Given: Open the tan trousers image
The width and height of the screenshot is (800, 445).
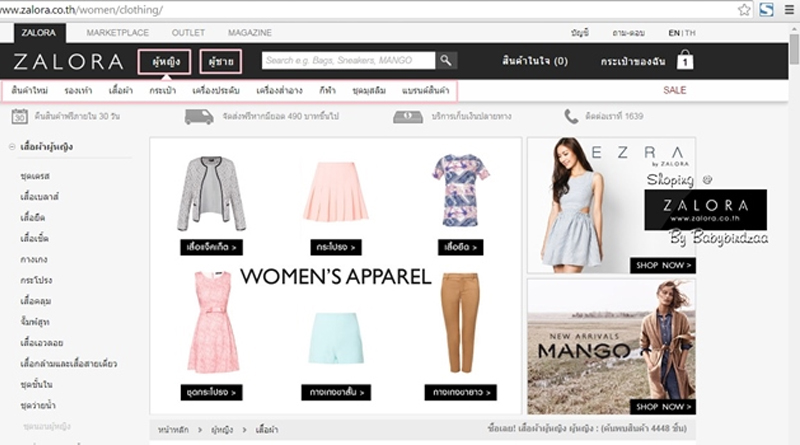Looking at the screenshot, I should (x=460, y=323).
